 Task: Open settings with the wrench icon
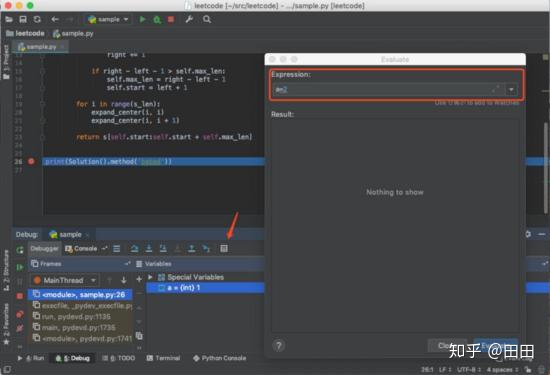point(189,19)
